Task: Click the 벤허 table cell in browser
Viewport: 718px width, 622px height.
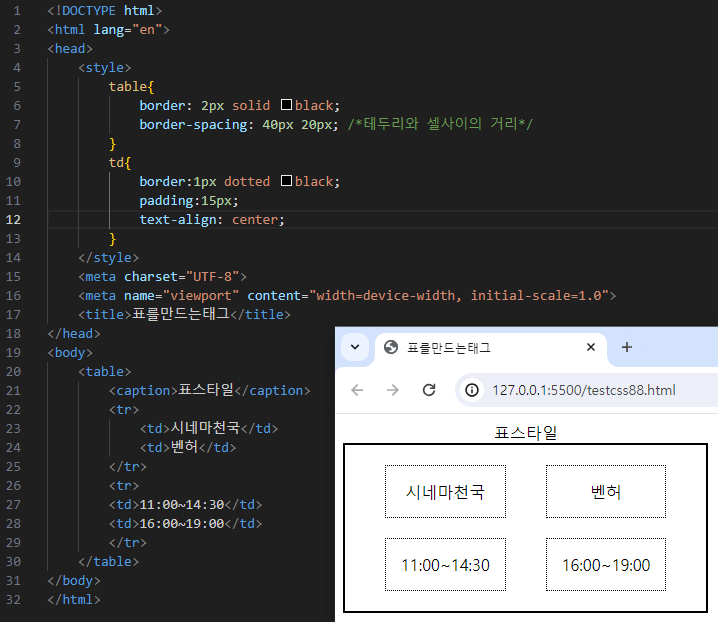Action: (x=605, y=491)
